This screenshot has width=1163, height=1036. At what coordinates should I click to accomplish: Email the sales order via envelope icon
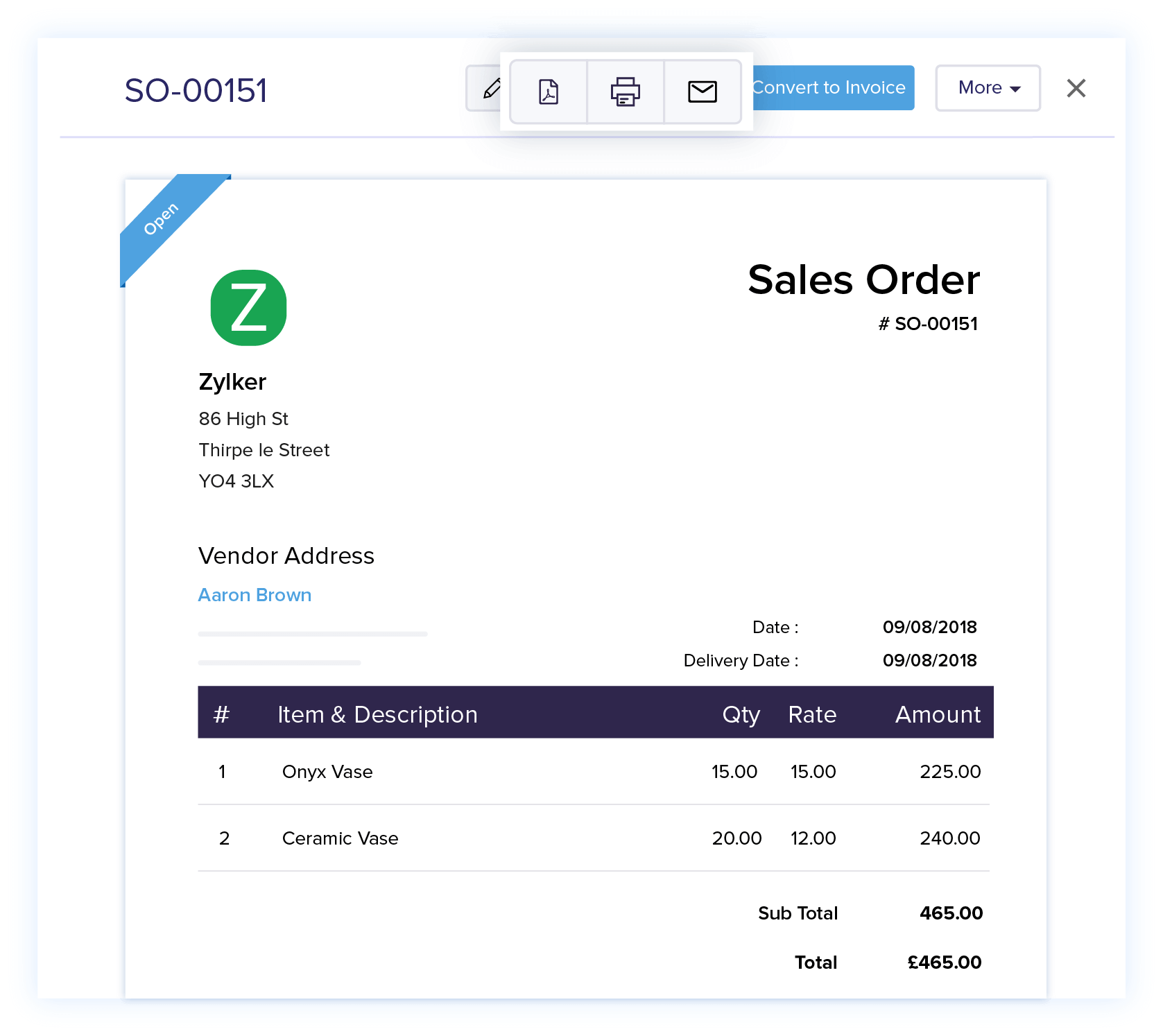tap(702, 92)
